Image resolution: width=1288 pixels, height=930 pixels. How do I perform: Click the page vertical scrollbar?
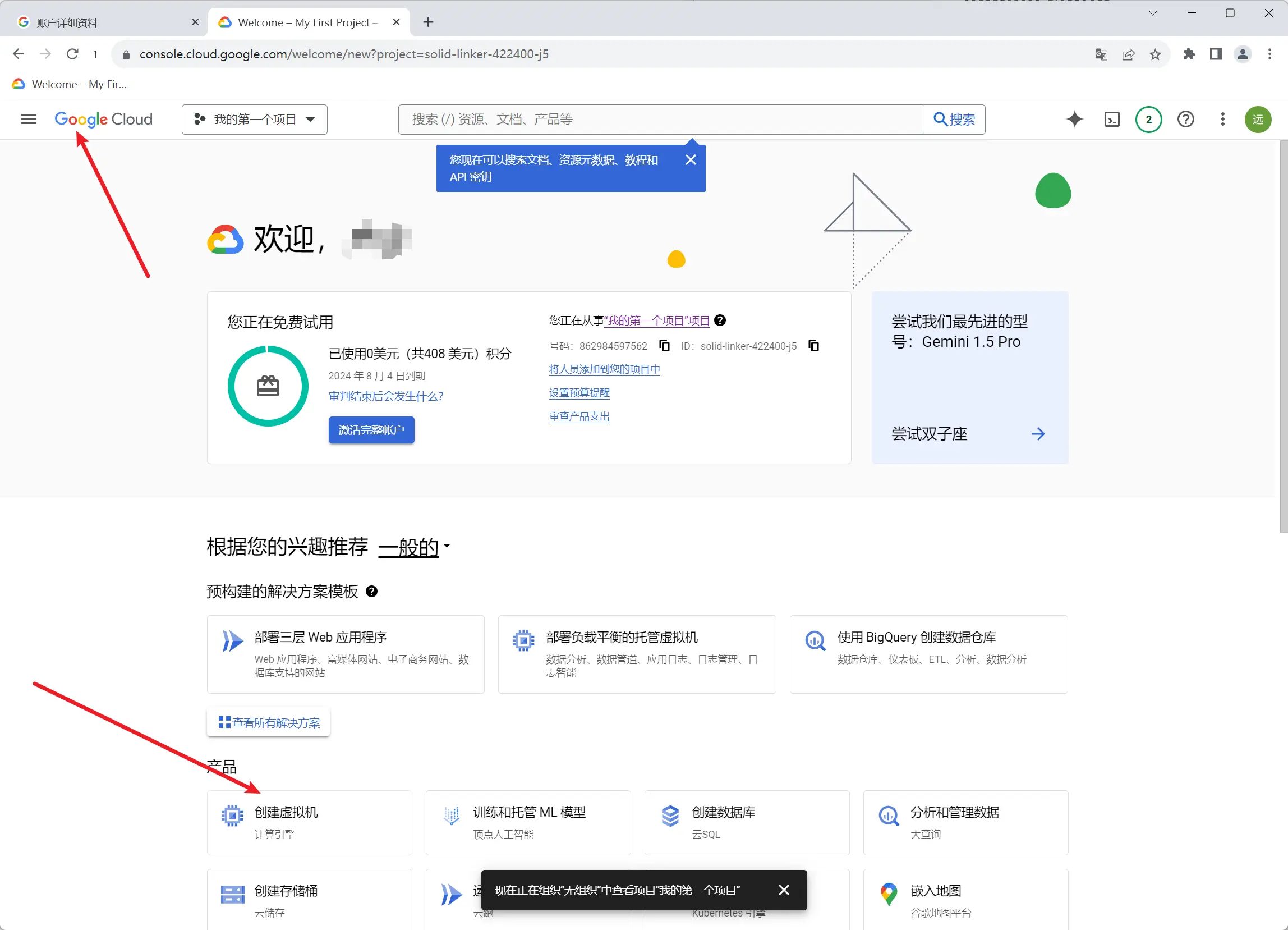tap(1284, 337)
